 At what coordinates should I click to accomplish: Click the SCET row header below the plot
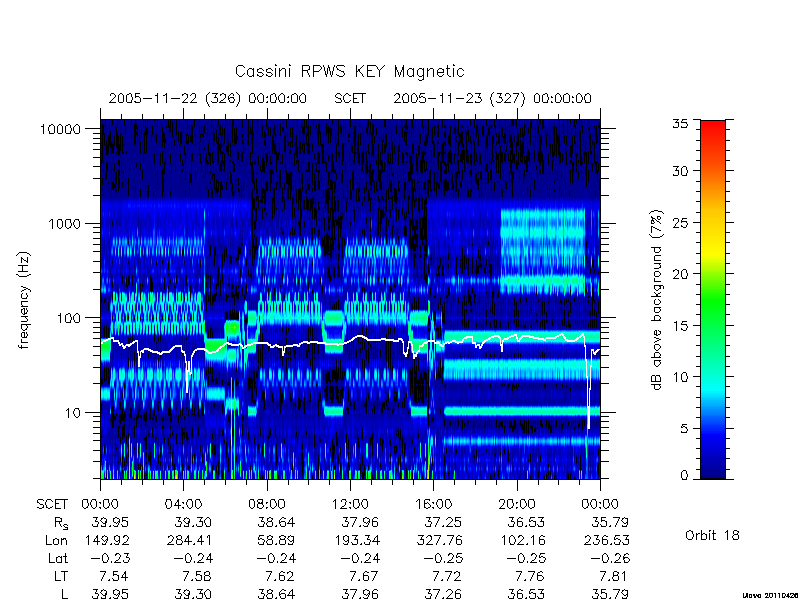(52, 504)
